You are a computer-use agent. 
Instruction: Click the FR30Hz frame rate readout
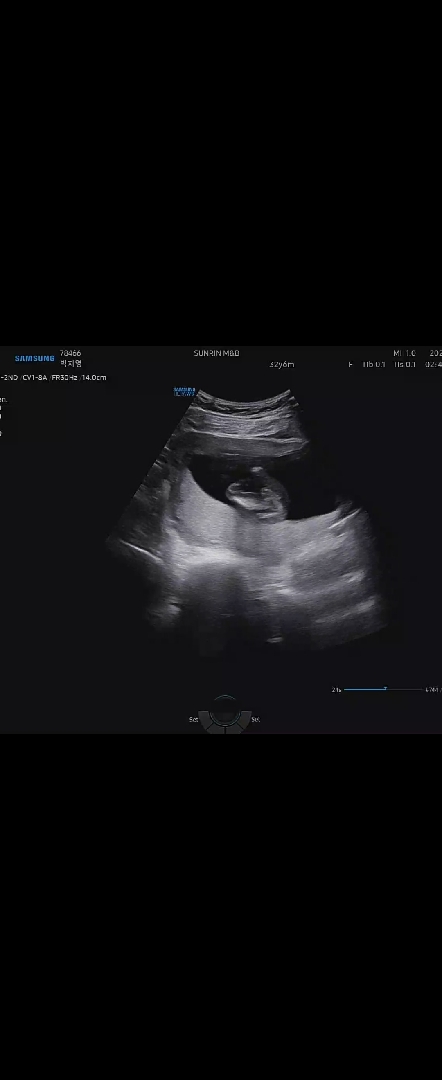pos(65,377)
